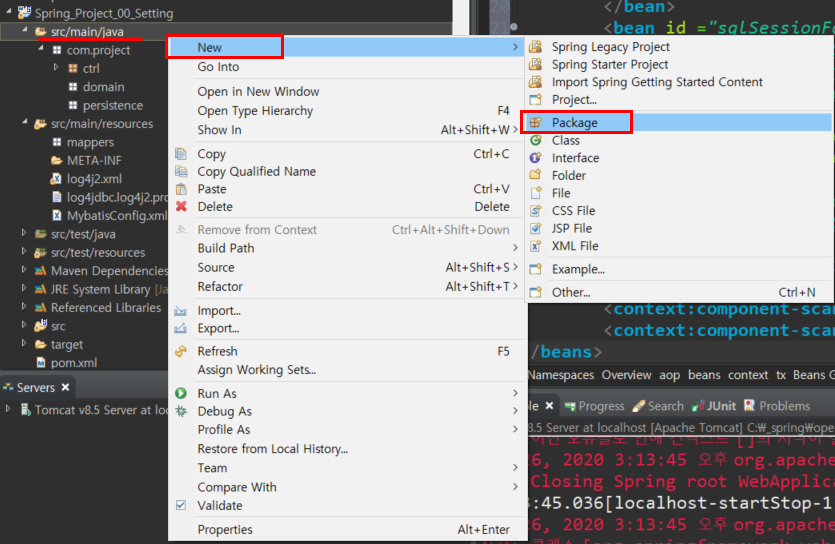Expand the src/test/java folder
The width and height of the screenshot is (835, 544).
point(24,233)
